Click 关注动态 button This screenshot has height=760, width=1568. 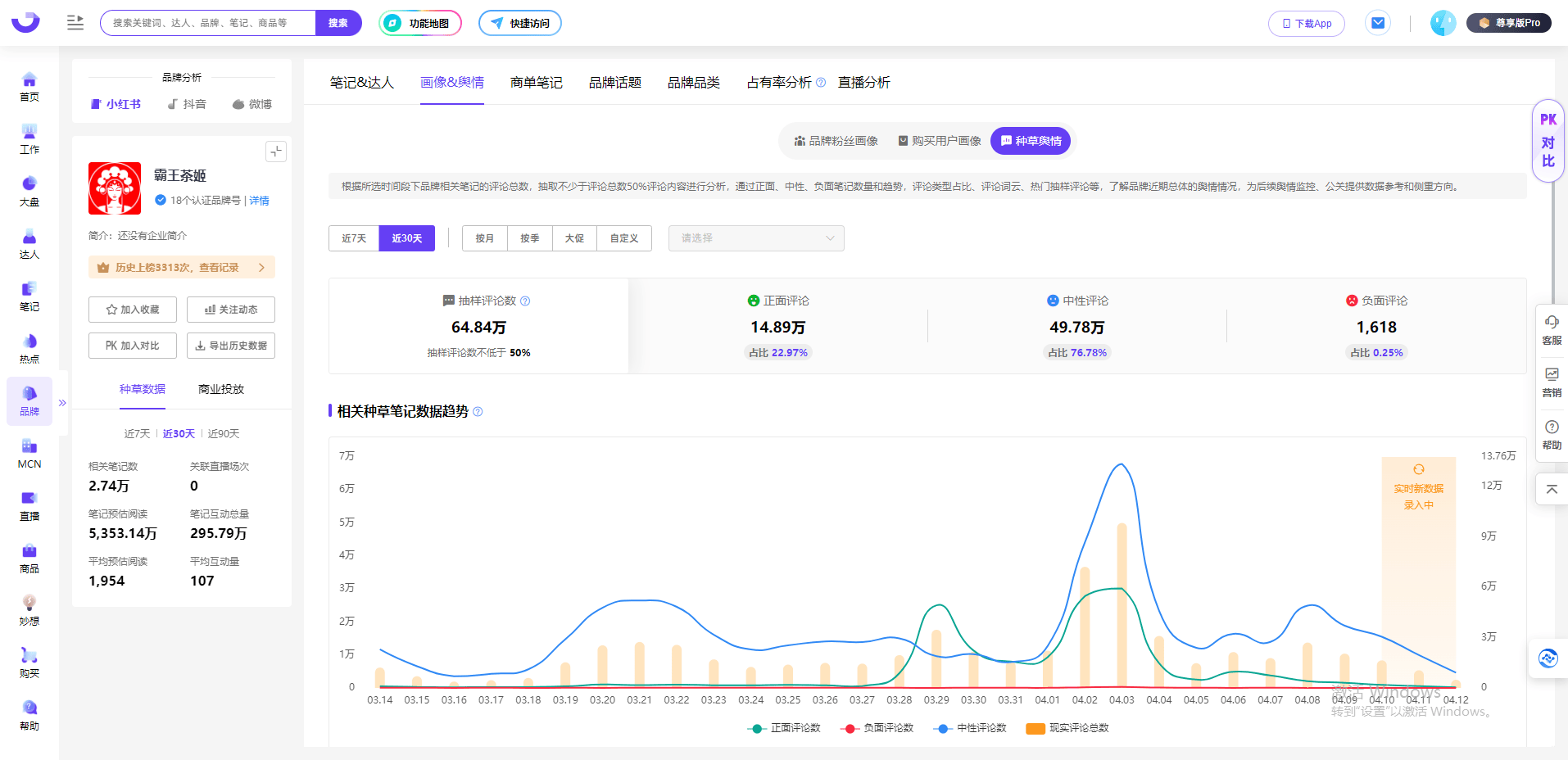(231, 310)
